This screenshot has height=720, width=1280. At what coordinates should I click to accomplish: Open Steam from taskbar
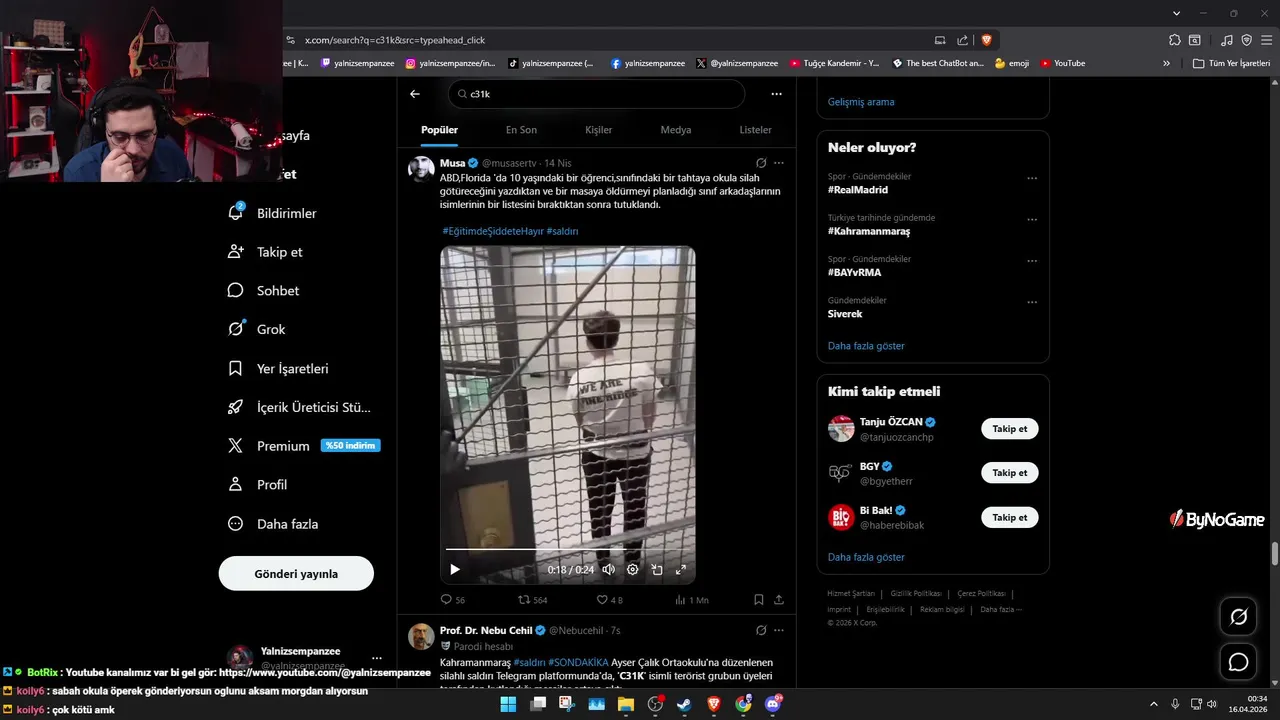[684, 704]
